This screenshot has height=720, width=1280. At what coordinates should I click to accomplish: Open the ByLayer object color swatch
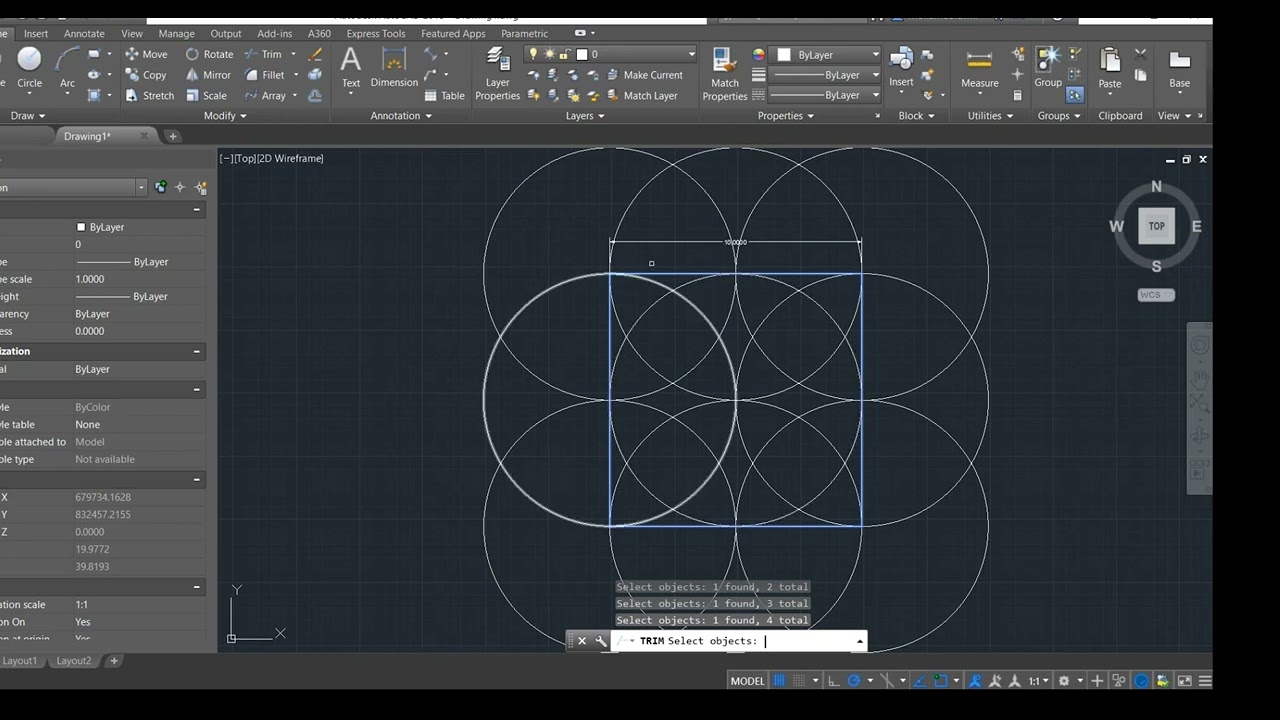click(829, 55)
